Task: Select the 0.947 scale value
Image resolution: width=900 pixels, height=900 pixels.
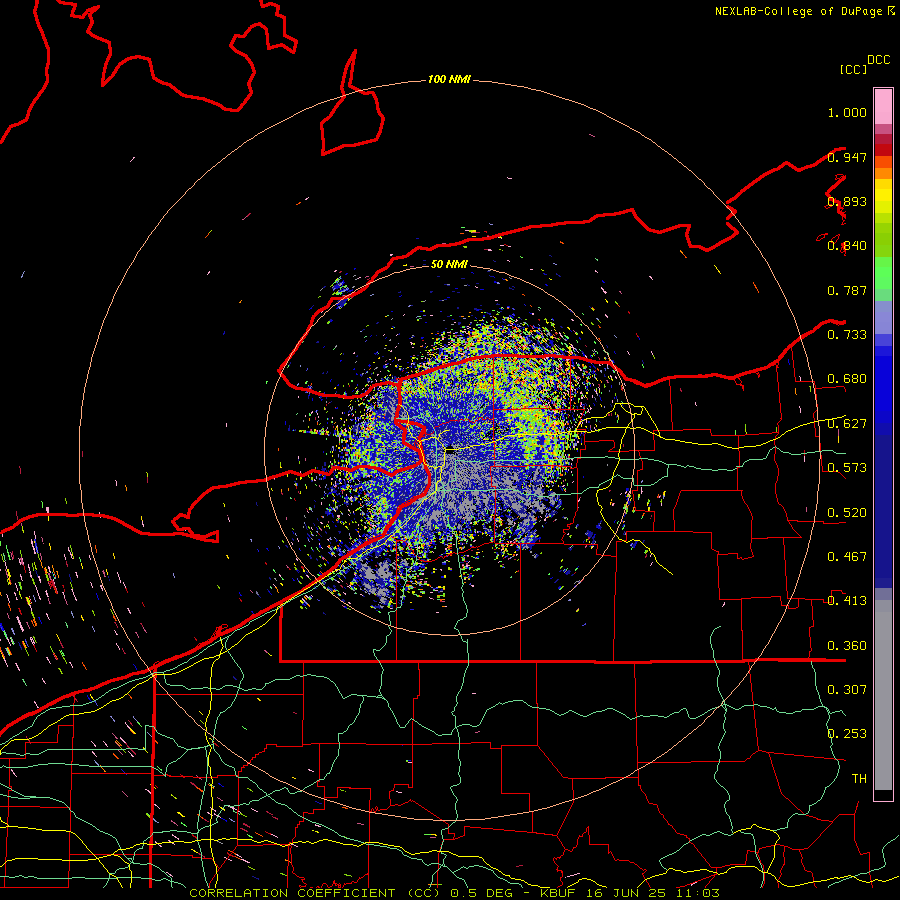Action: point(847,157)
